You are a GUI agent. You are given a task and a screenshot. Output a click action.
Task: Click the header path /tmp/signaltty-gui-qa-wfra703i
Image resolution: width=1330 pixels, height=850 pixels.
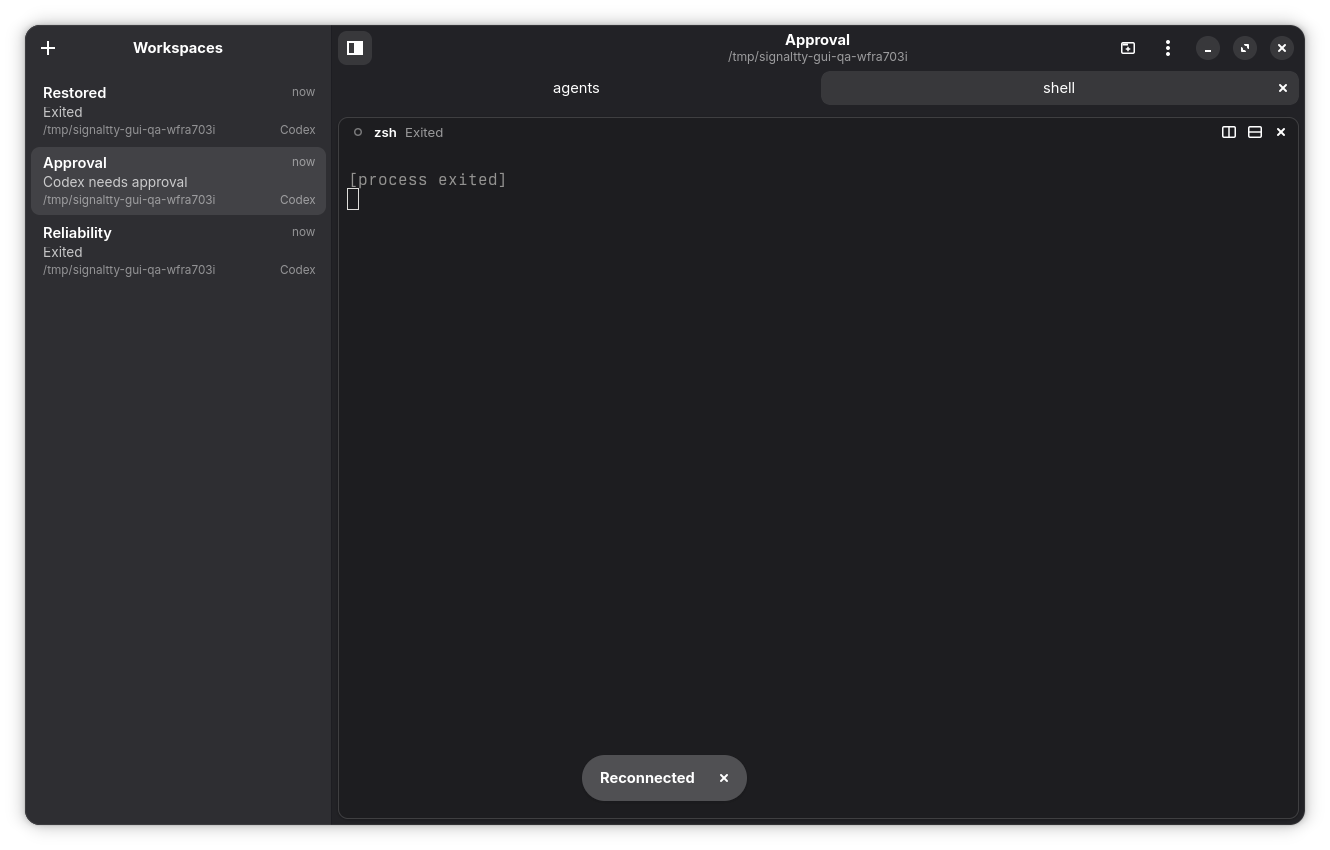[x=817, y=57]
